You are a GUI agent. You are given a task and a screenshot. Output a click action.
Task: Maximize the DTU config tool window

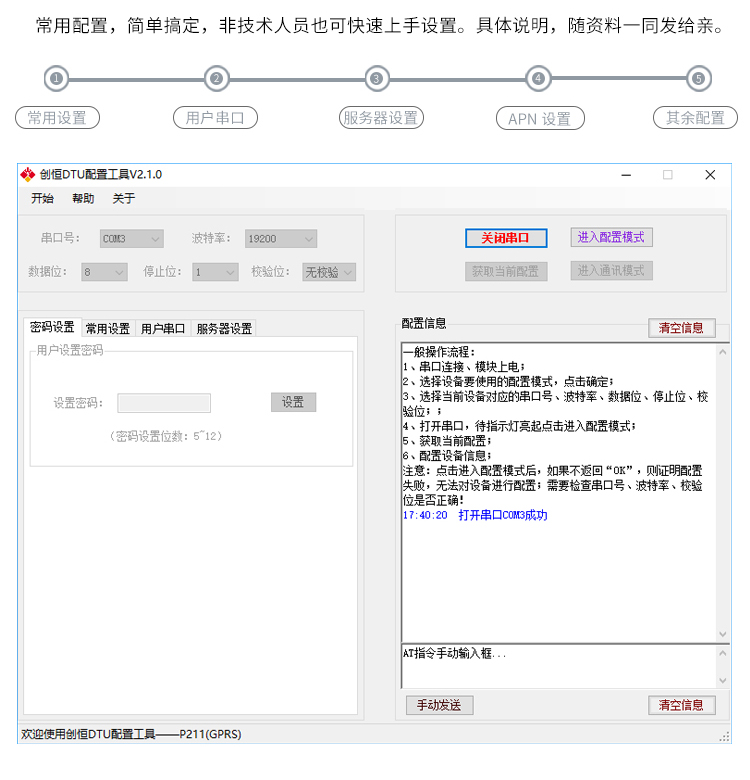[668, 175]
